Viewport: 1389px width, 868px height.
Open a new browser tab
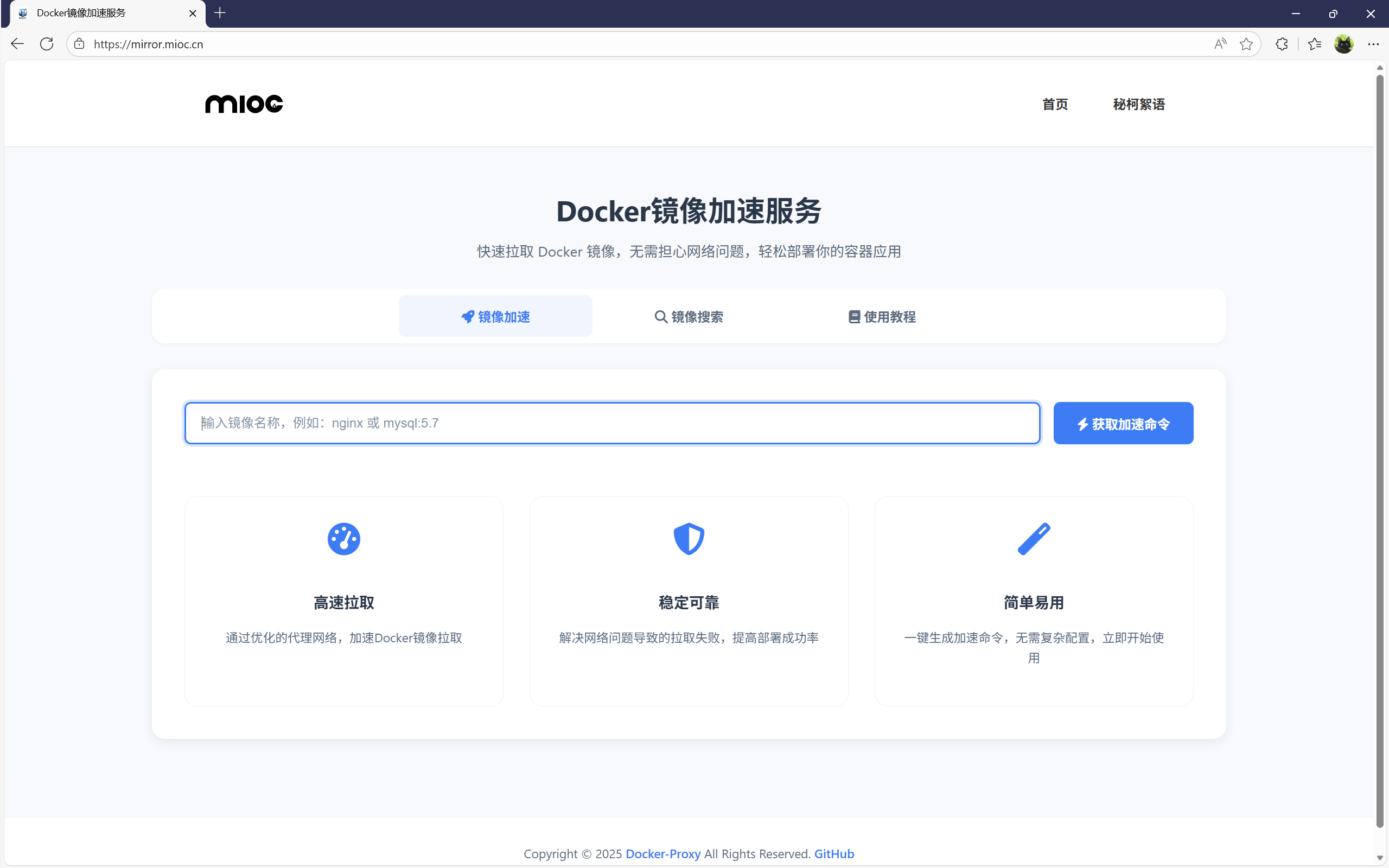(x=220, y=12)
